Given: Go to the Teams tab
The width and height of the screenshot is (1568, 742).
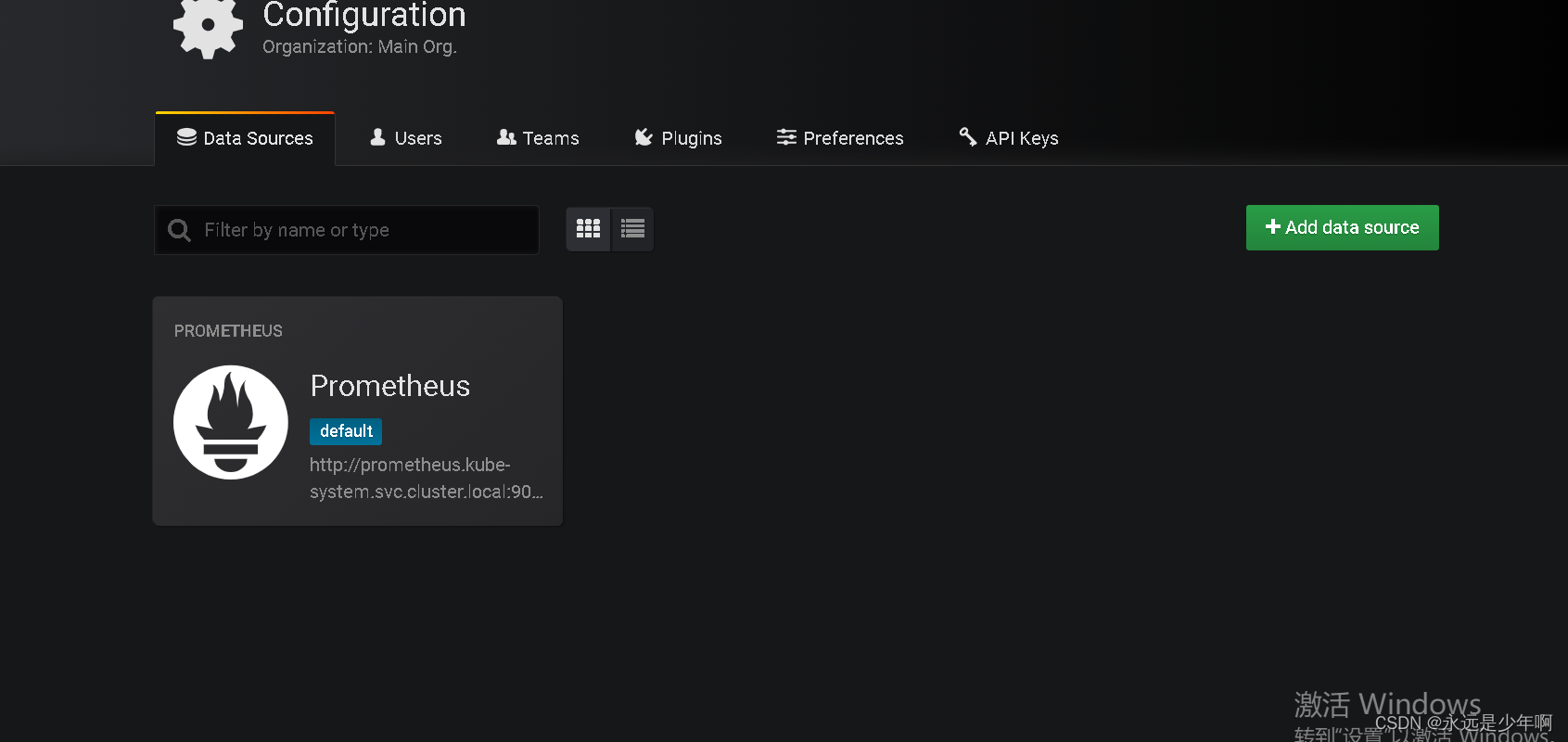Looking at the screenshot, I should tap(538, 138).
